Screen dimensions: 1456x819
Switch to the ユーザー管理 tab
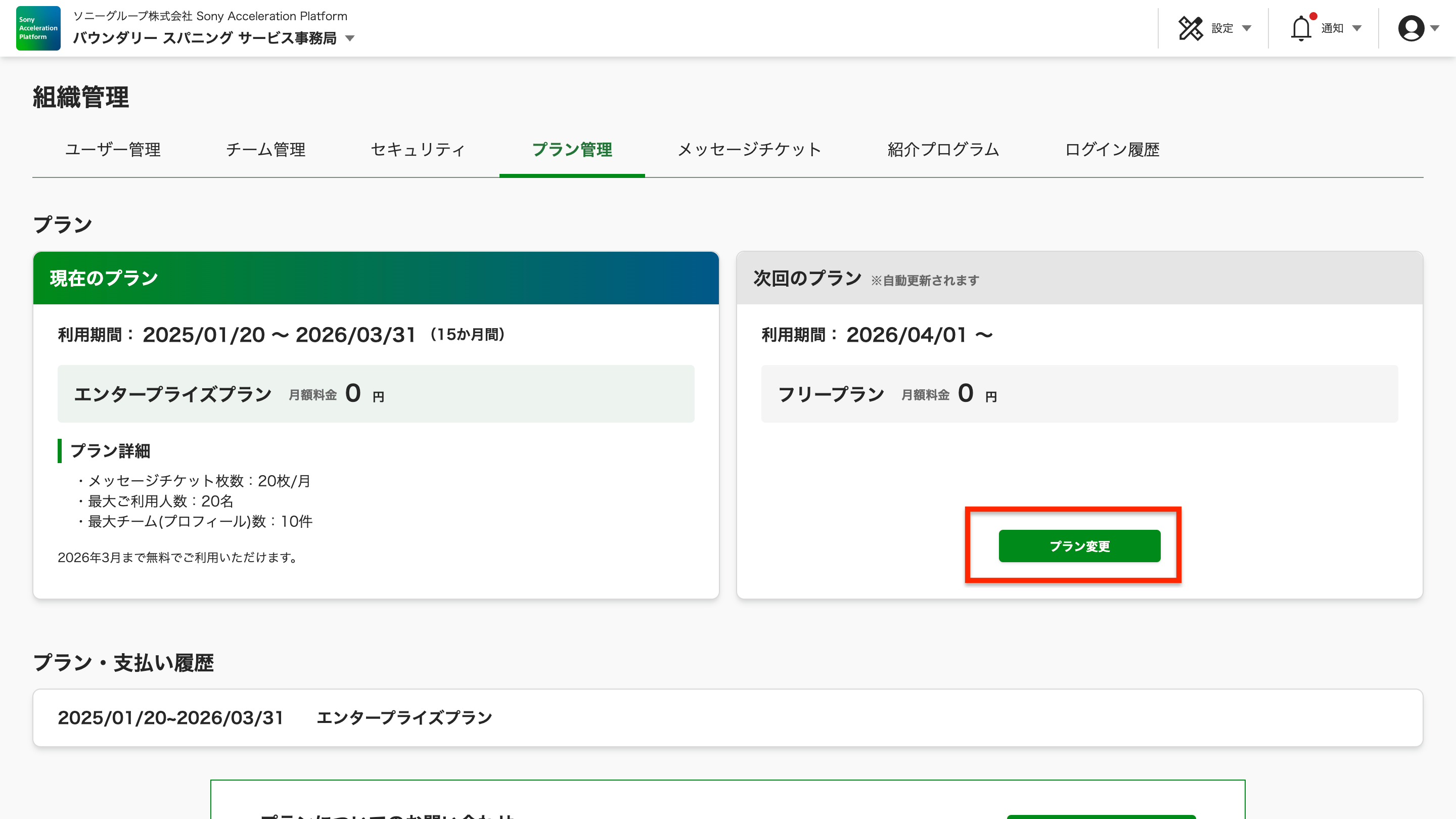point(113,150)
